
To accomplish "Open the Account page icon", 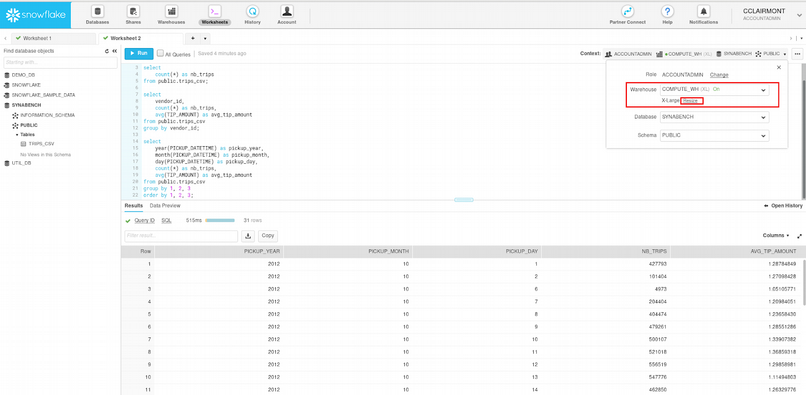I will (287, 11).
